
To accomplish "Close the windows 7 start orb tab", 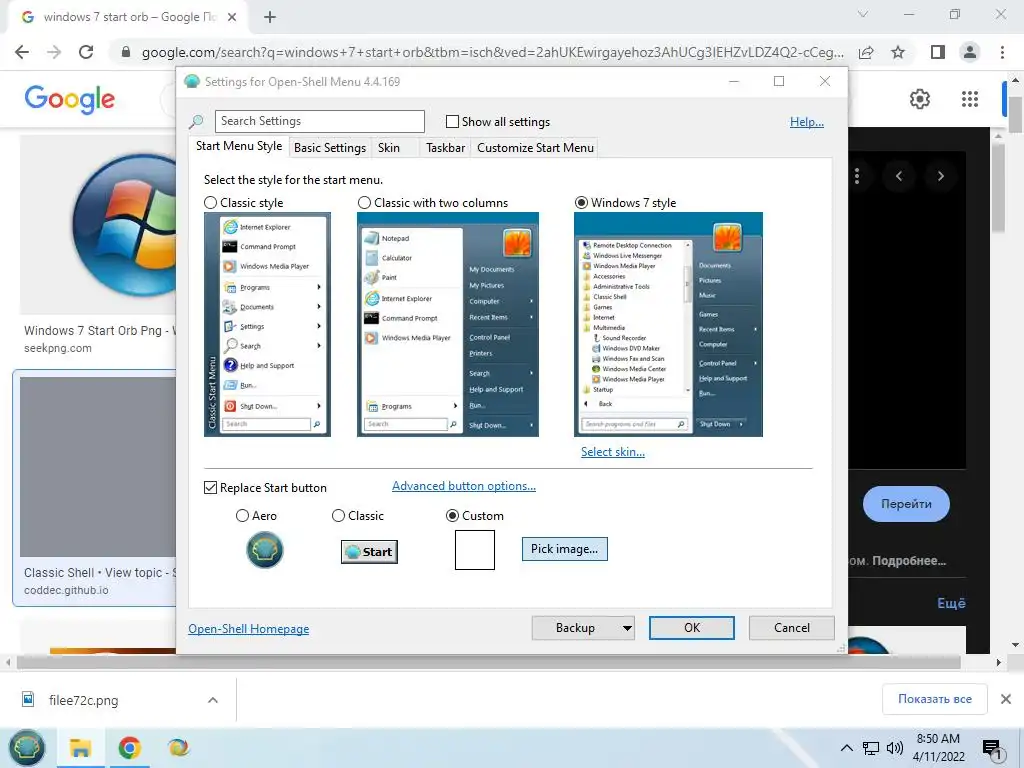I will 232,18.
